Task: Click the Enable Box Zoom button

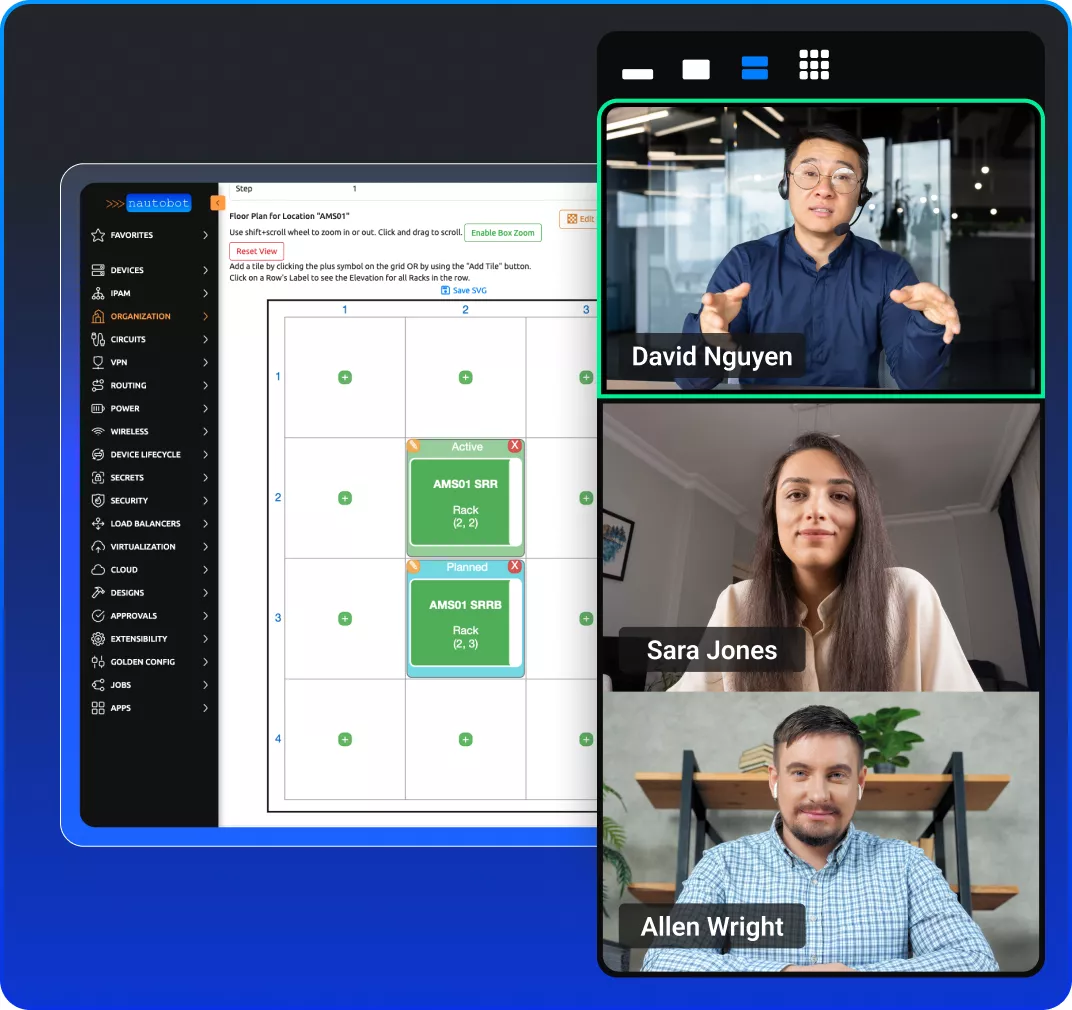Action: click(x=502, y=232)
